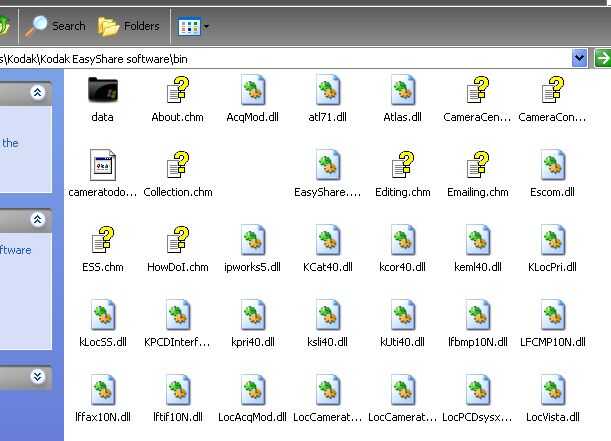Select the LFCMP10N.dll file icon

553,315
